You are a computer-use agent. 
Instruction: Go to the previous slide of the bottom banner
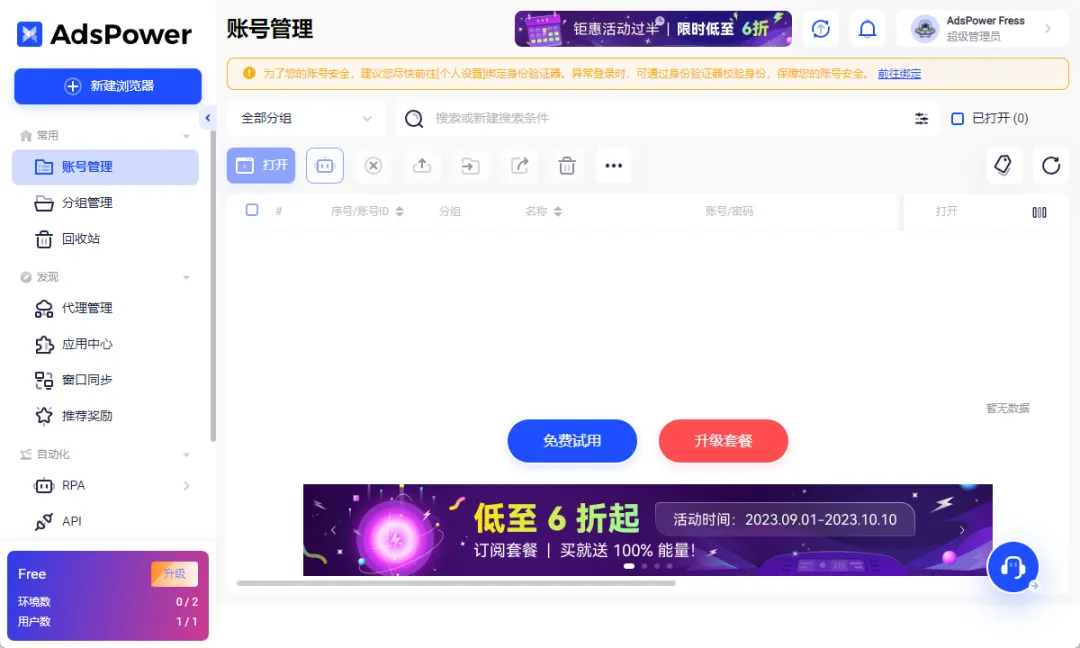point(333,530)
